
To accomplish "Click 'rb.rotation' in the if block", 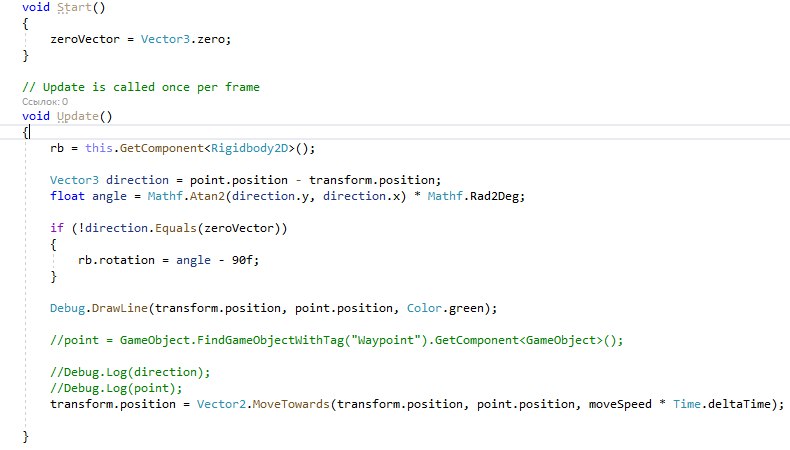I will click(x=116, y=260).
